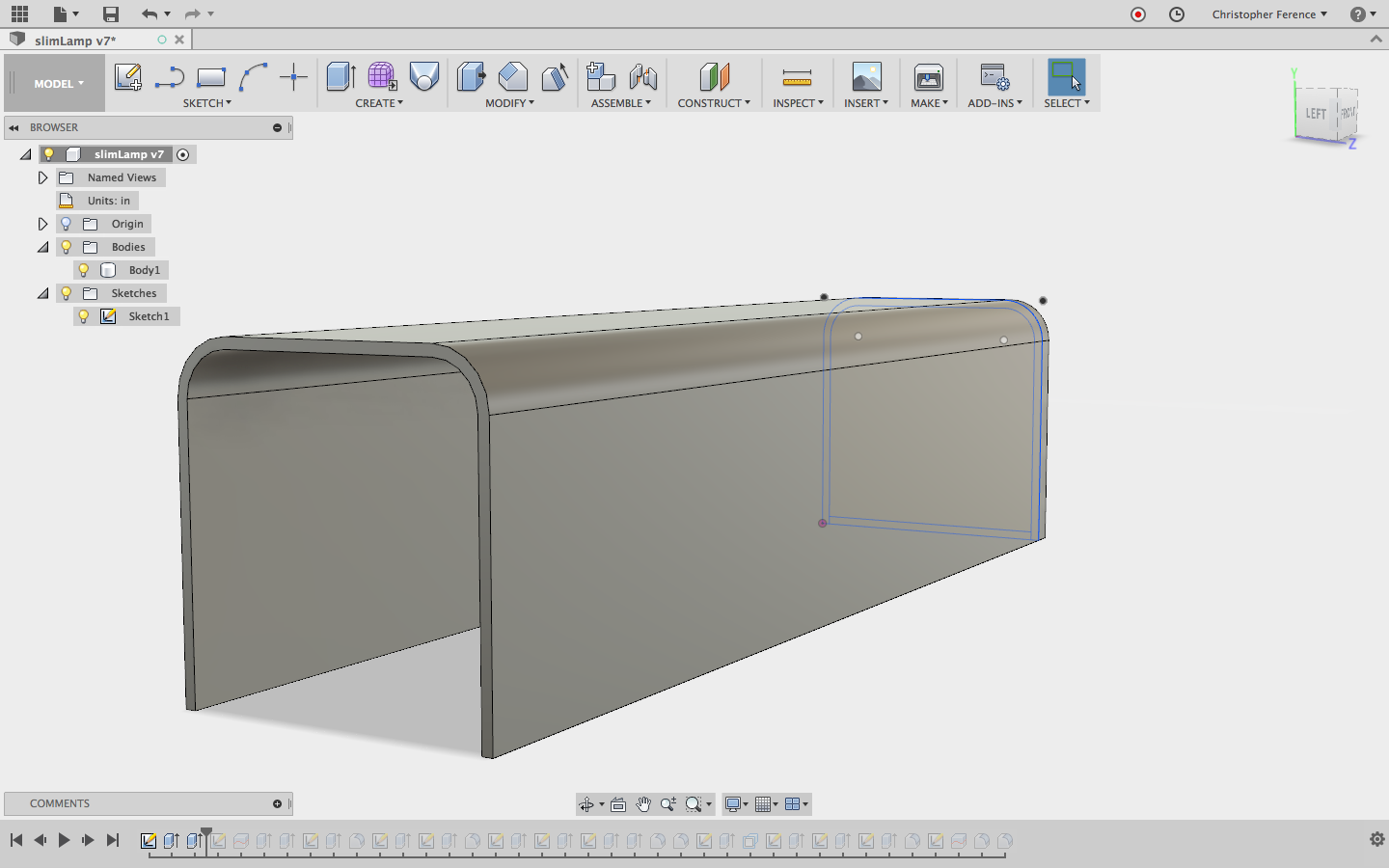Click the LEFT face of the ViewCube

coord(1315,114)
